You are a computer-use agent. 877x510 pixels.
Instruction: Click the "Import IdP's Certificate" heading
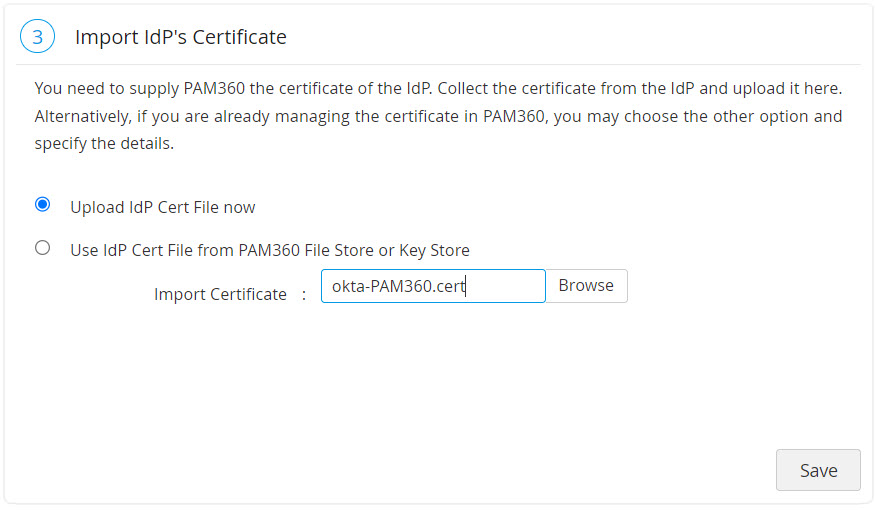[181, 38]
